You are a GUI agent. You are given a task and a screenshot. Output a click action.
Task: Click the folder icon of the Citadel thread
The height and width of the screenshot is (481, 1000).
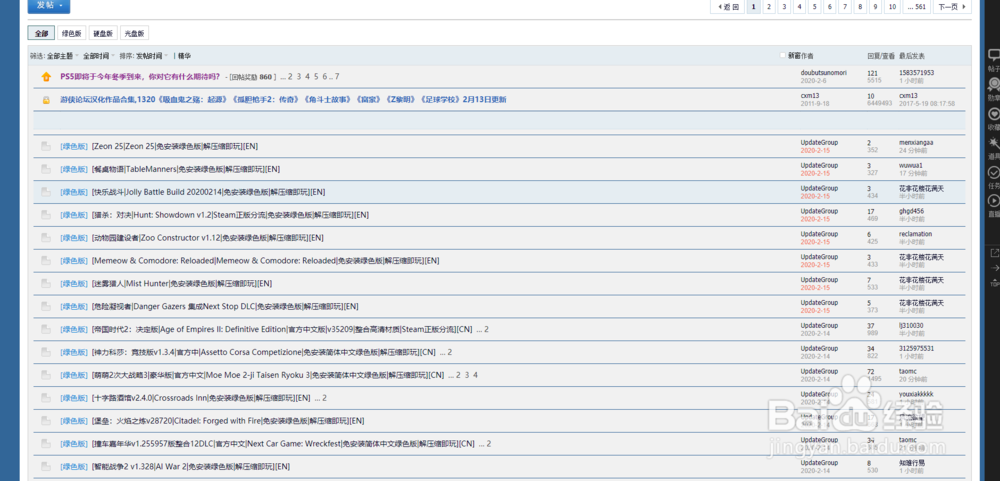[46, 421]
